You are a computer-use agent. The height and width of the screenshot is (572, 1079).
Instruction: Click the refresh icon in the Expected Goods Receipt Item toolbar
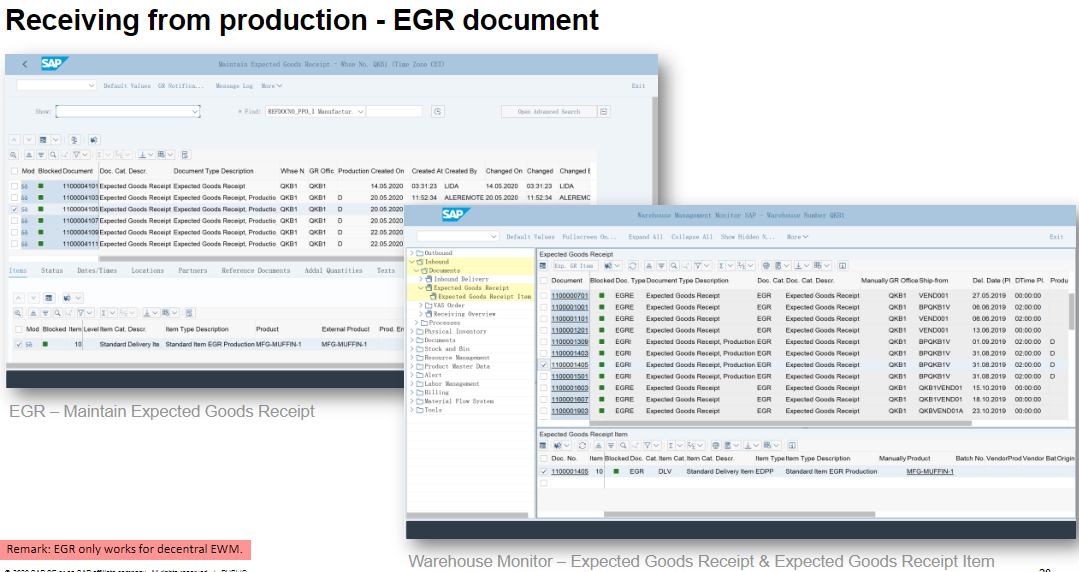pyautogui.click(x=583, y=445)
